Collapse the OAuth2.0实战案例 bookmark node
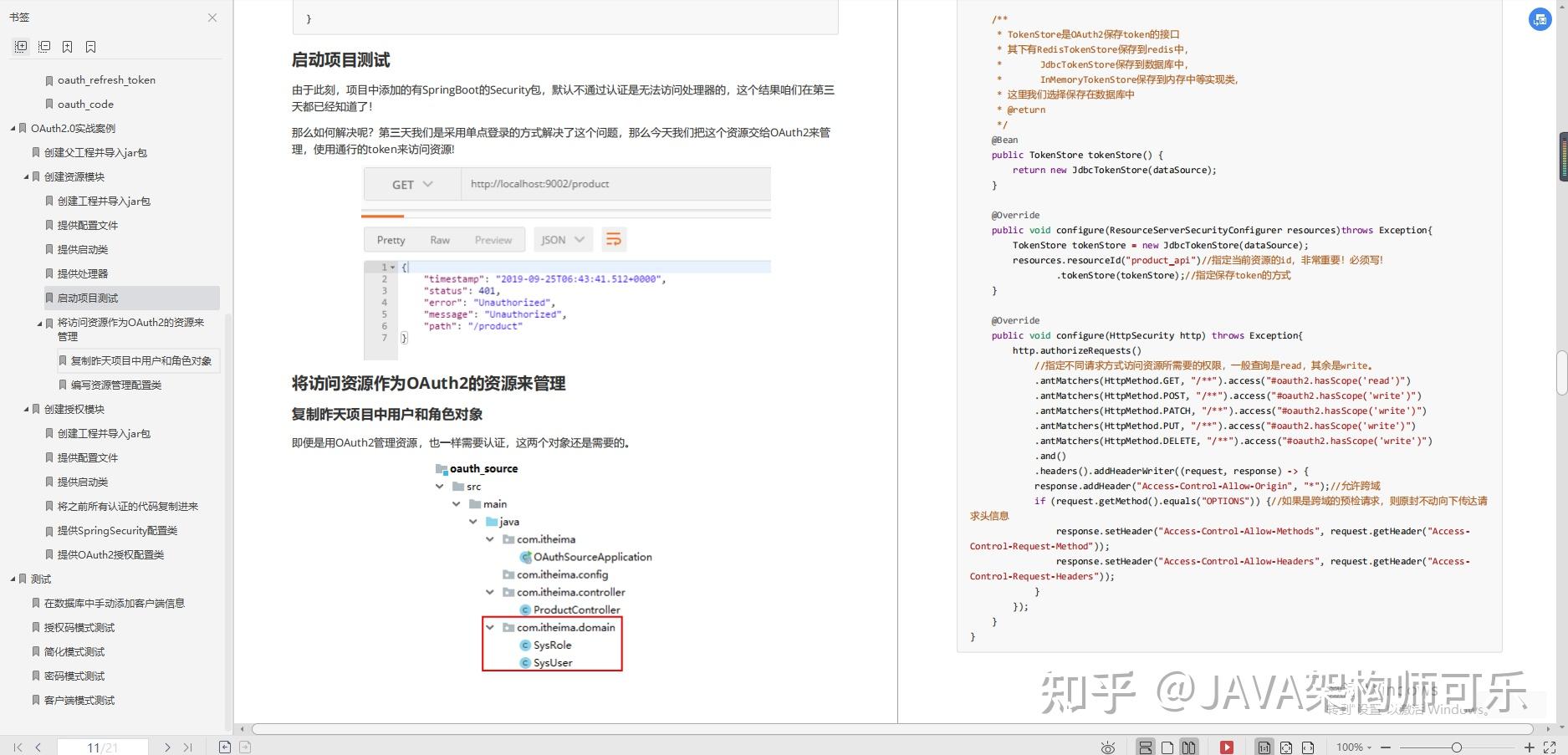This screenshot has width=1568, height=755. pyautogui.click(x=13, y=129)
